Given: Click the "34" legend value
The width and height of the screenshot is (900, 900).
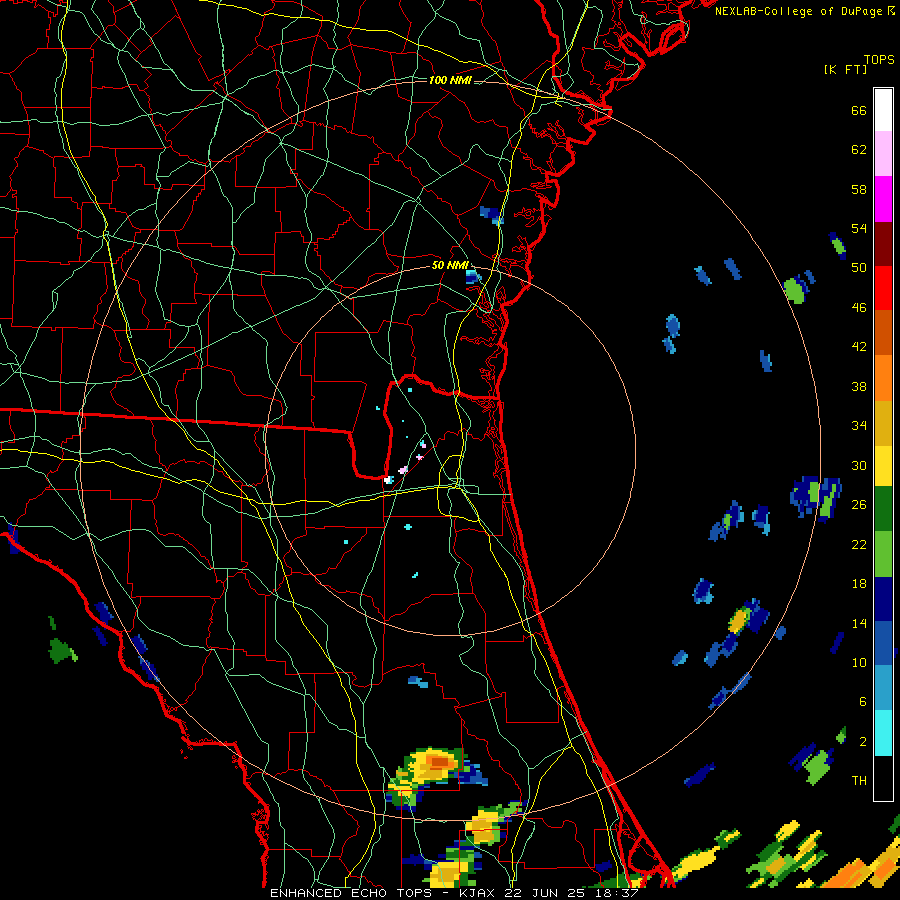Looking at the screenshot, I should point(859,426).
